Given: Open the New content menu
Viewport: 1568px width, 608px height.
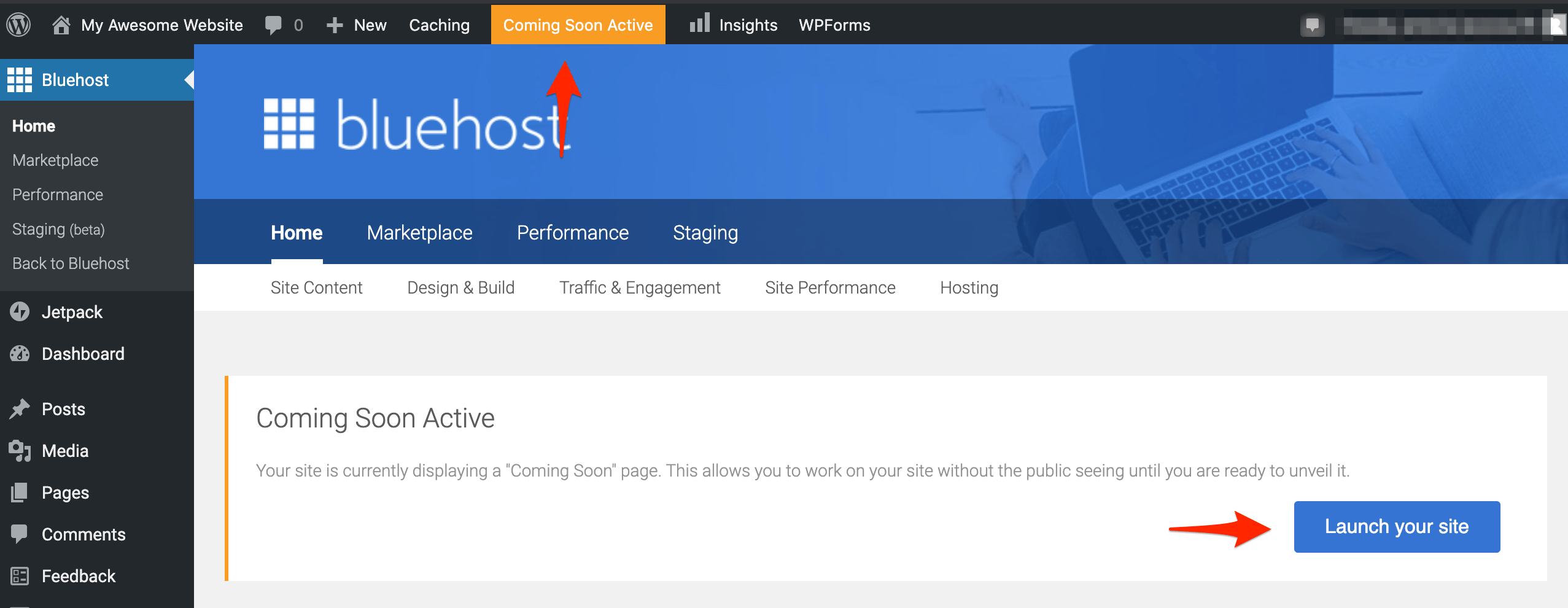Looking at the screenshot, I should [x=370, y=25].
